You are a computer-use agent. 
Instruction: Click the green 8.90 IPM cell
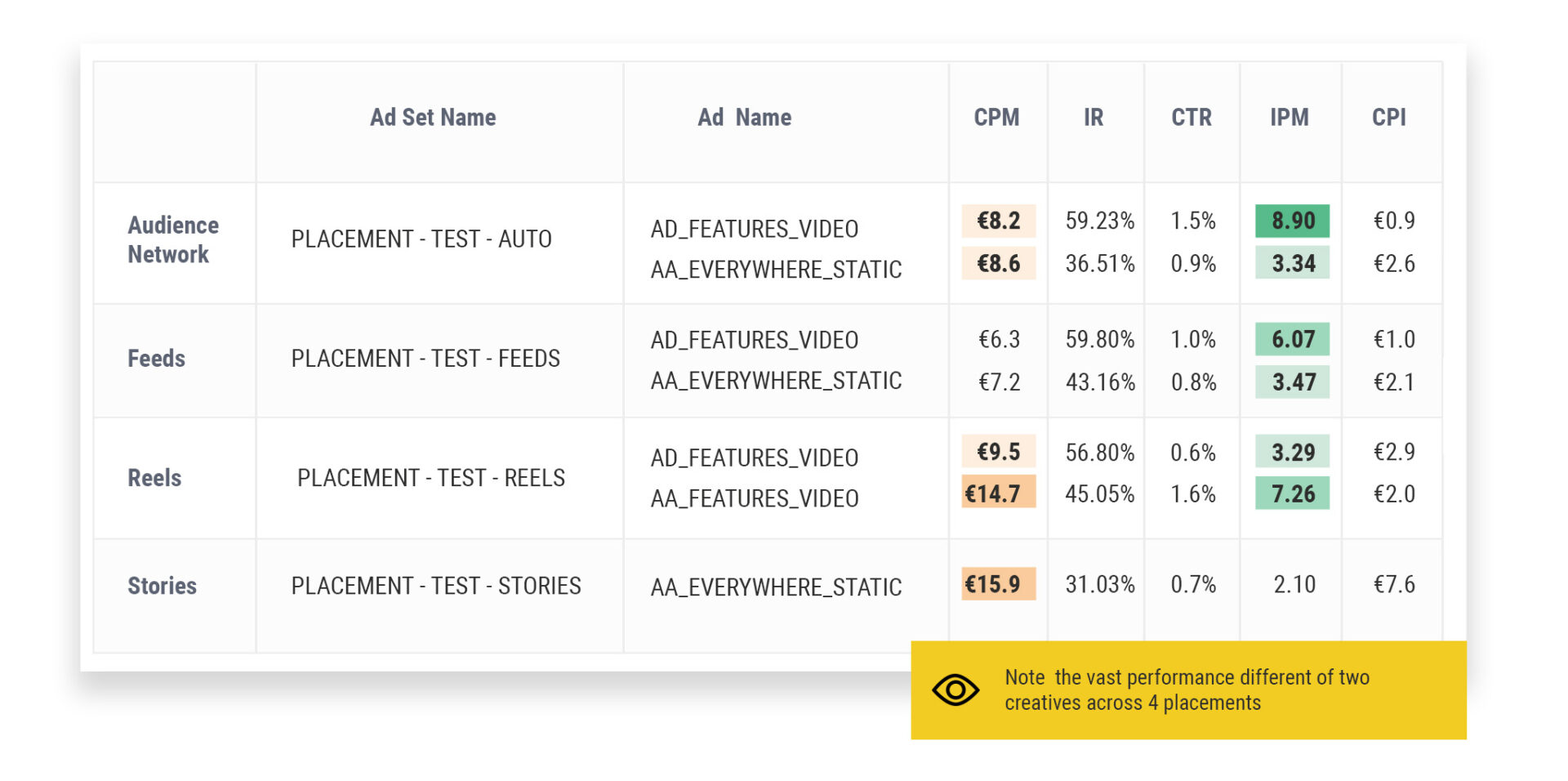click(x=1290, y=221)
